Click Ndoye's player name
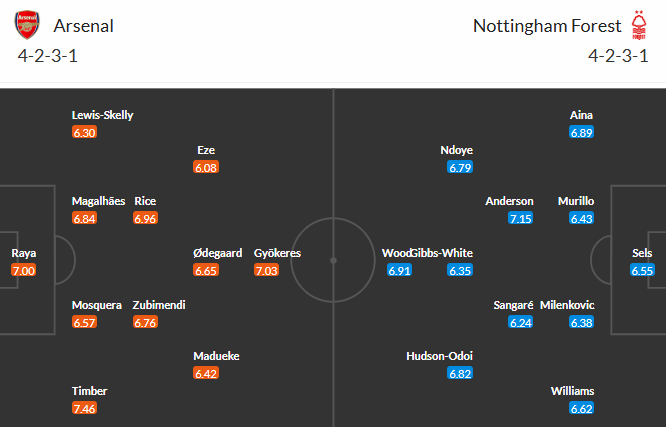This screenshot has height=427, width=666. [x=457, y=150]
